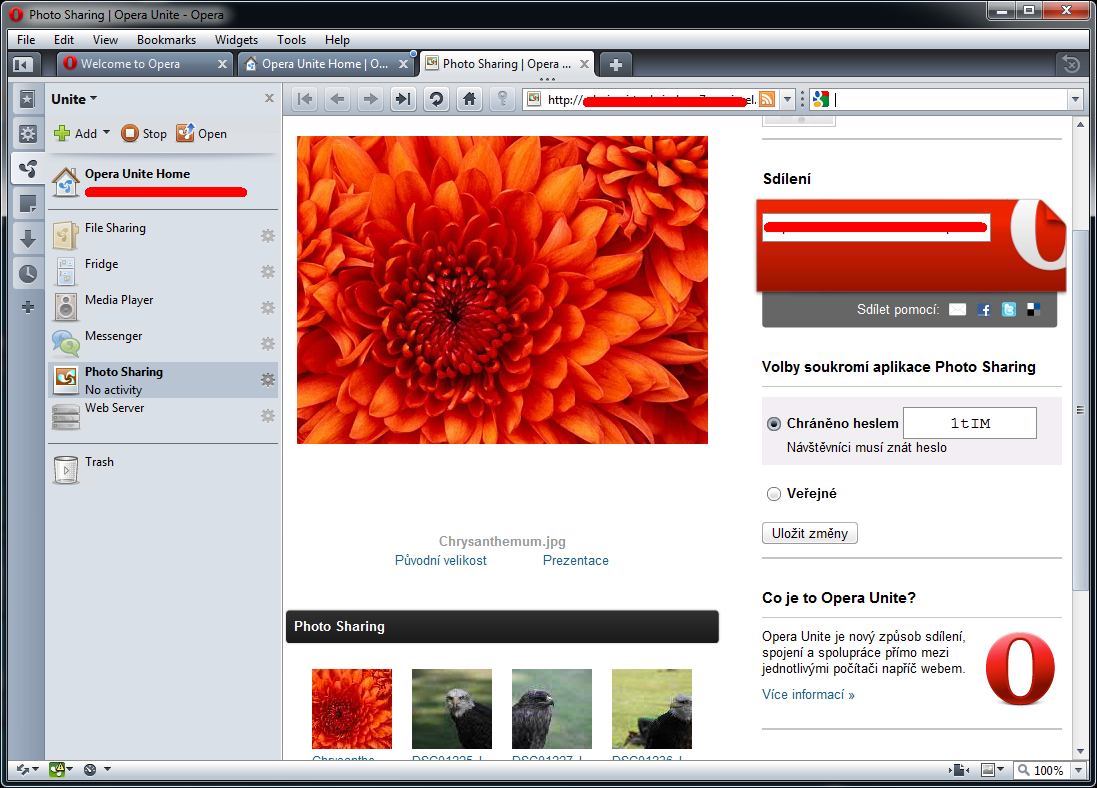Click the Uložit změny button
This screenshot has width=1097, height=788.
(x=809, y=533)
